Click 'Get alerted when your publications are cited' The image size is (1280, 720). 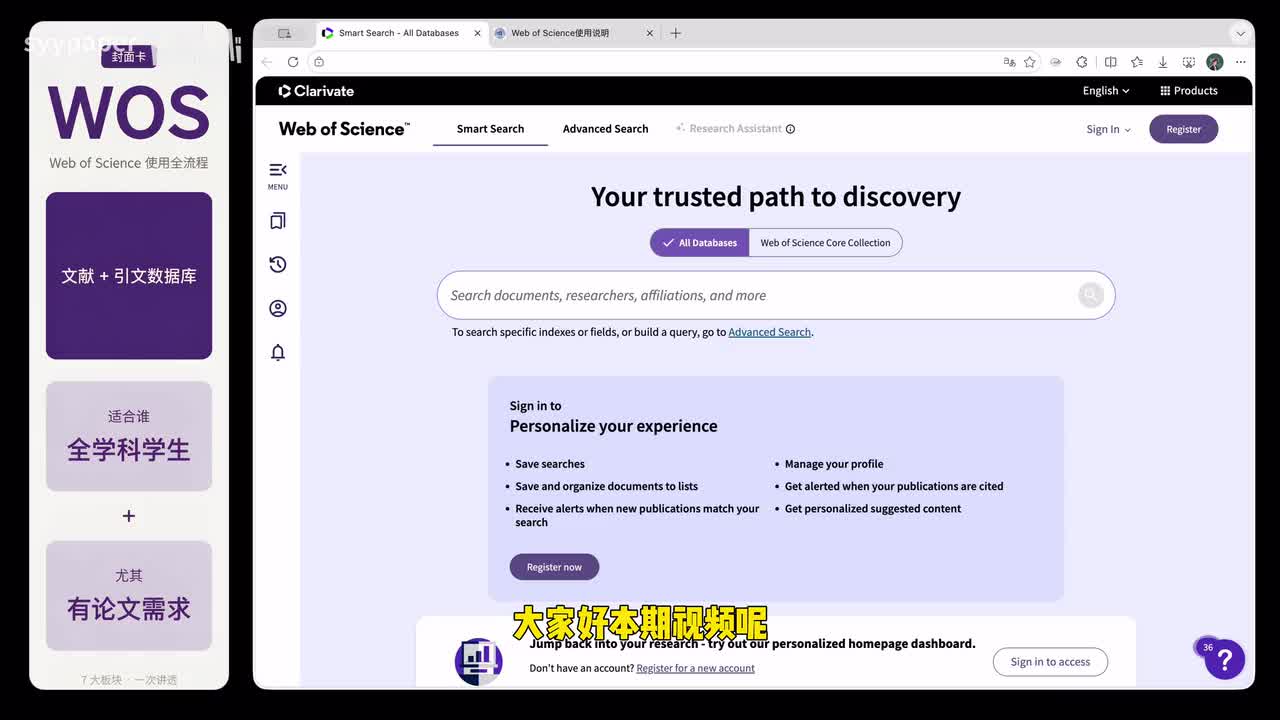point(894,486)
